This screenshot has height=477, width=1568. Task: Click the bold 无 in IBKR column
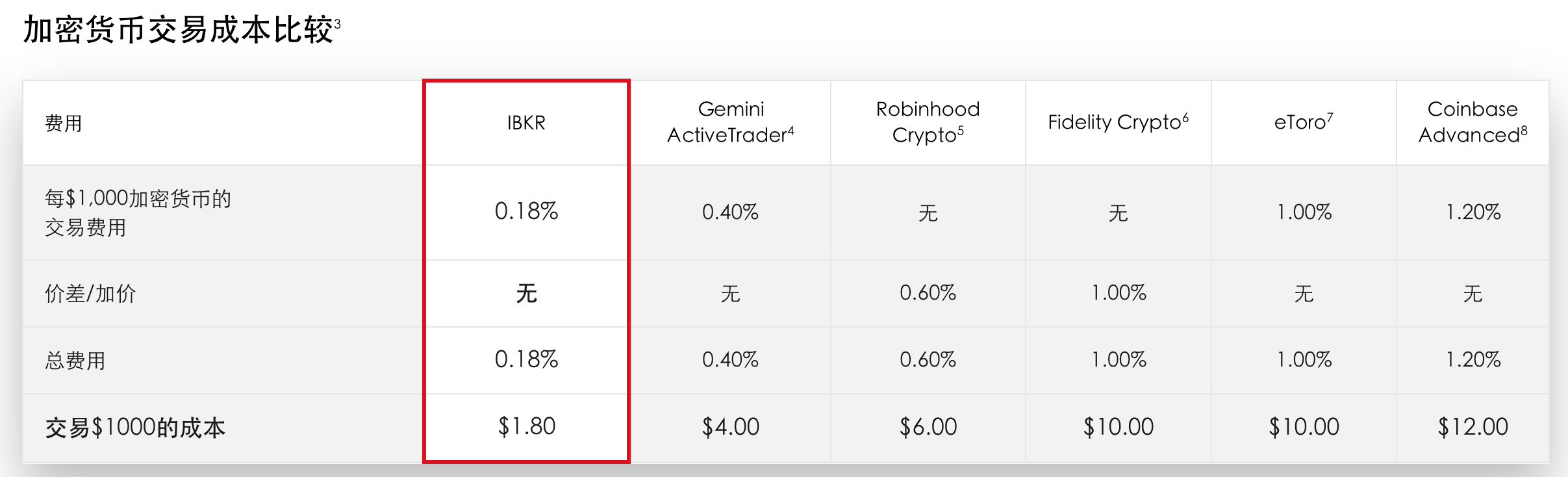526,294
